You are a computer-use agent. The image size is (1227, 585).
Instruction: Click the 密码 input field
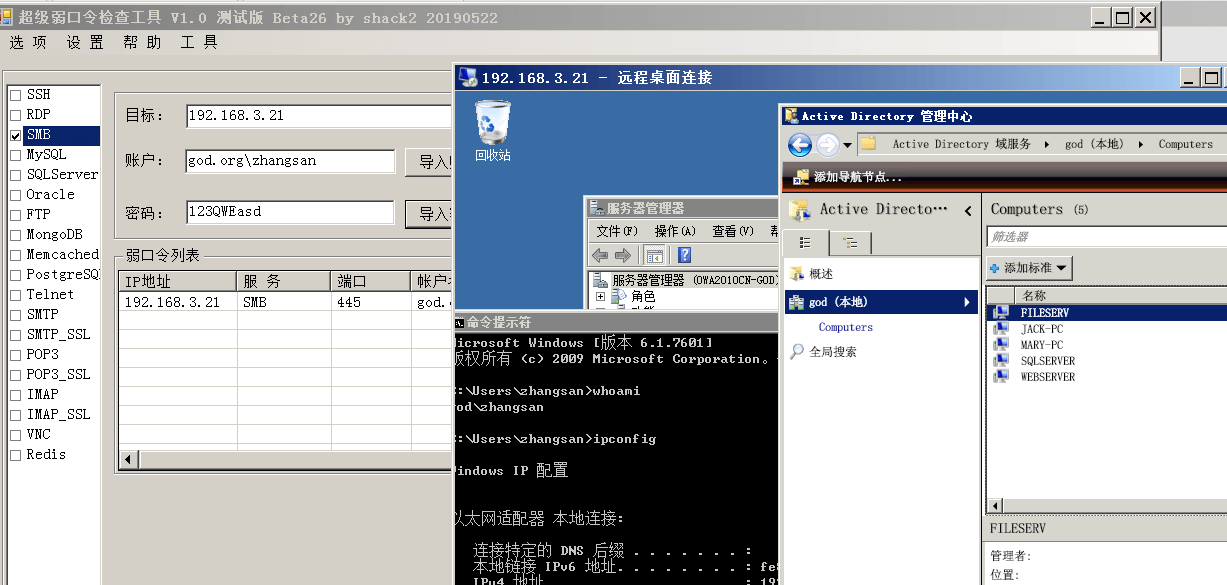tap(290, 212)
